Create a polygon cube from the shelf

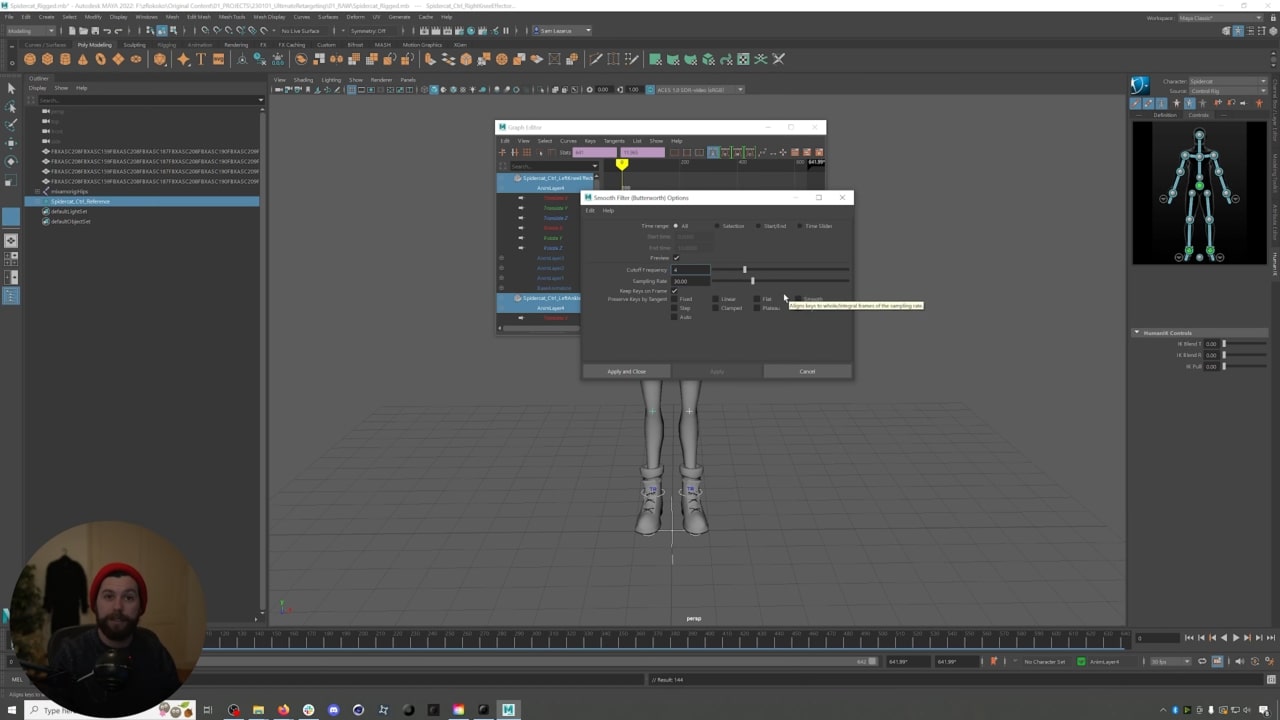coord(47,59)
